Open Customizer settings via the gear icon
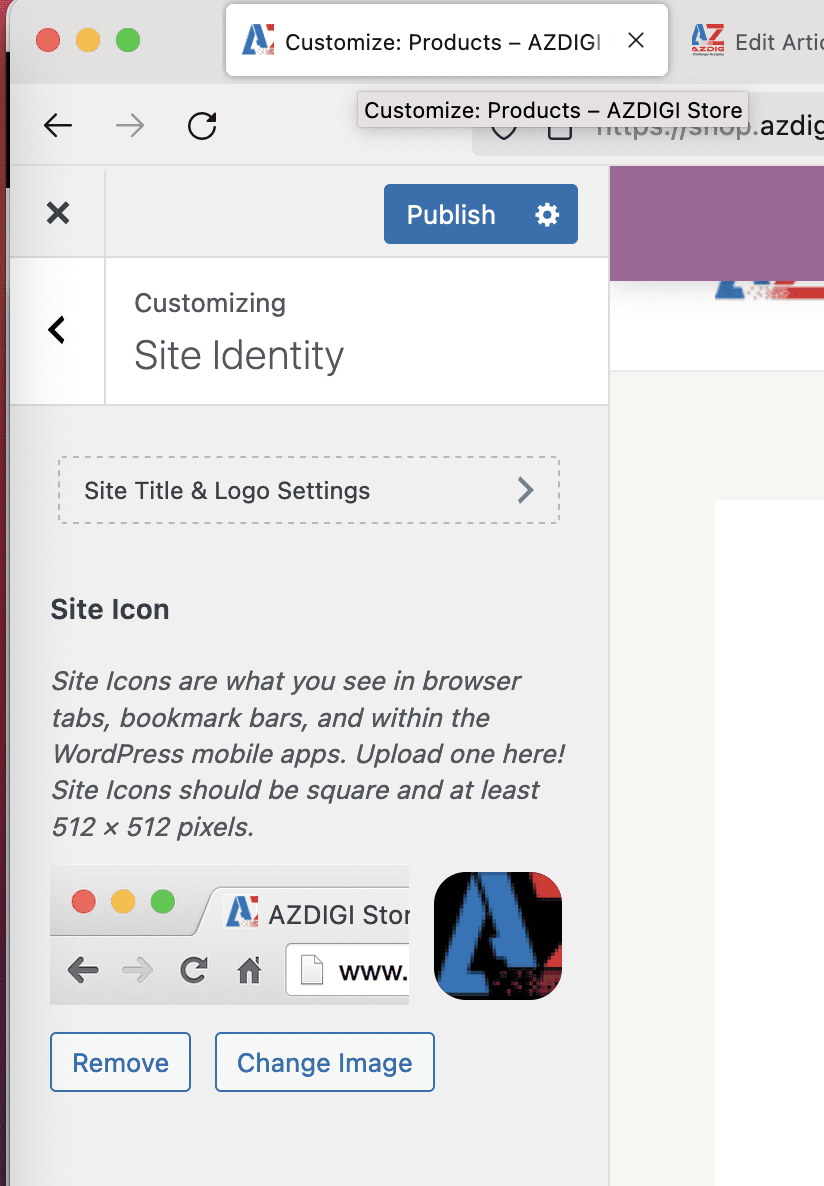 (546, 214)
